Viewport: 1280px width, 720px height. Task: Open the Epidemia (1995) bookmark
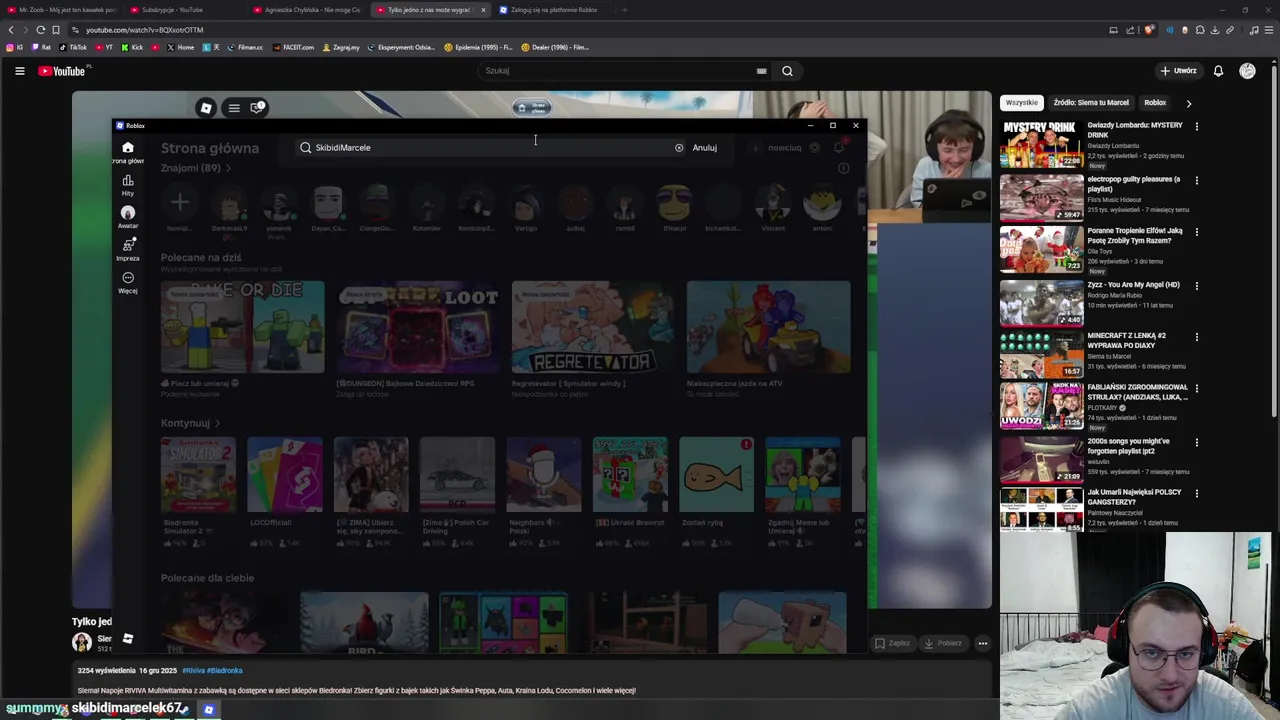(478, 47)
